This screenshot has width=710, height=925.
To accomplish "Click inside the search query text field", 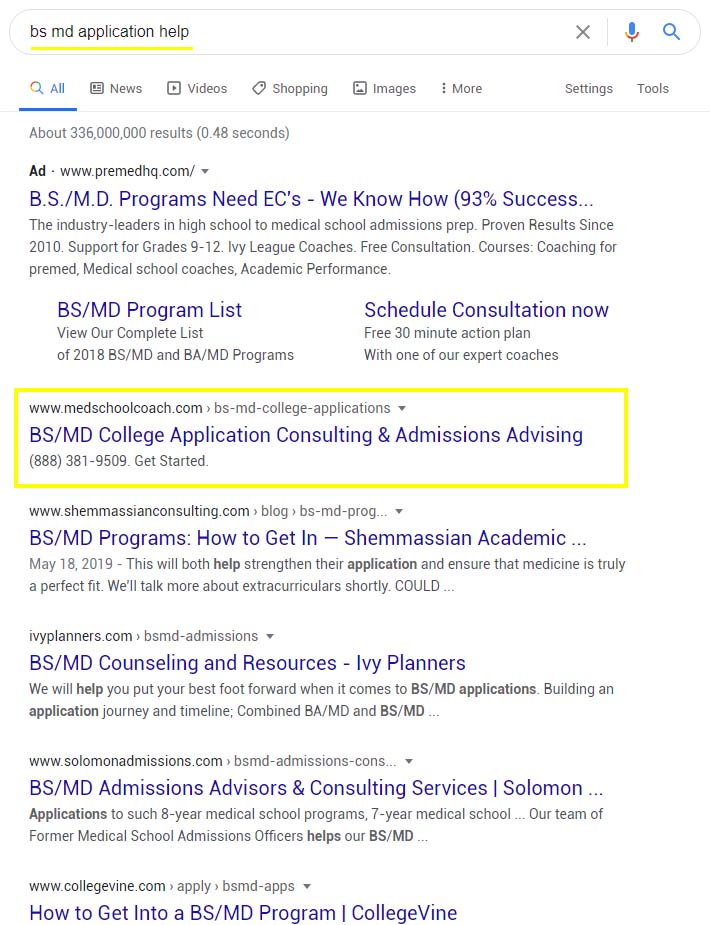I will click(295, 32).
